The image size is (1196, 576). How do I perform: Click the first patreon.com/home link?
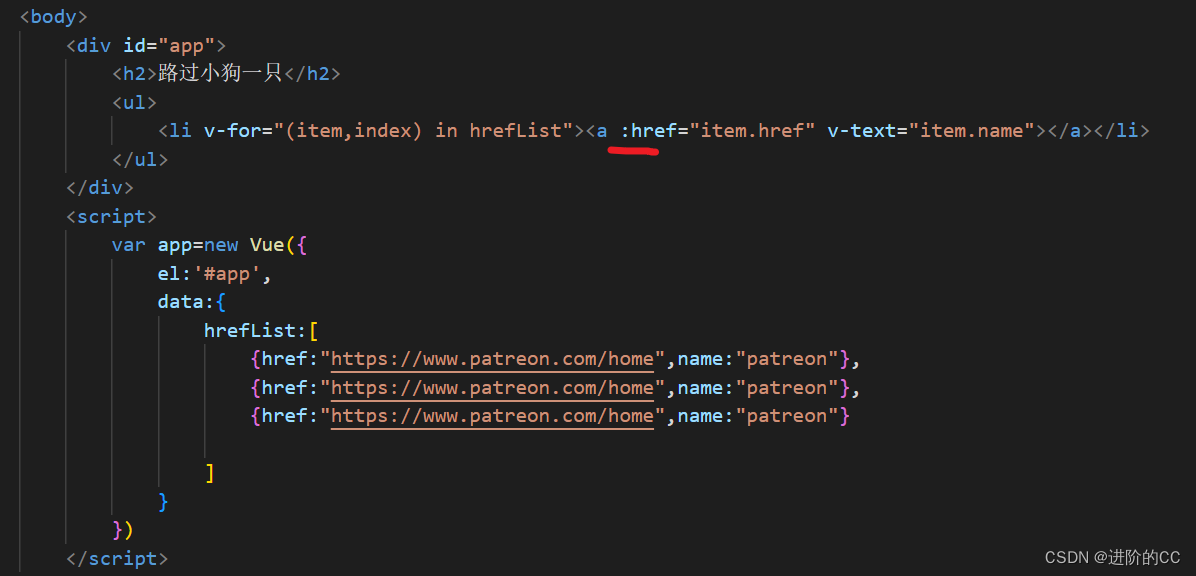coord(491,358)
